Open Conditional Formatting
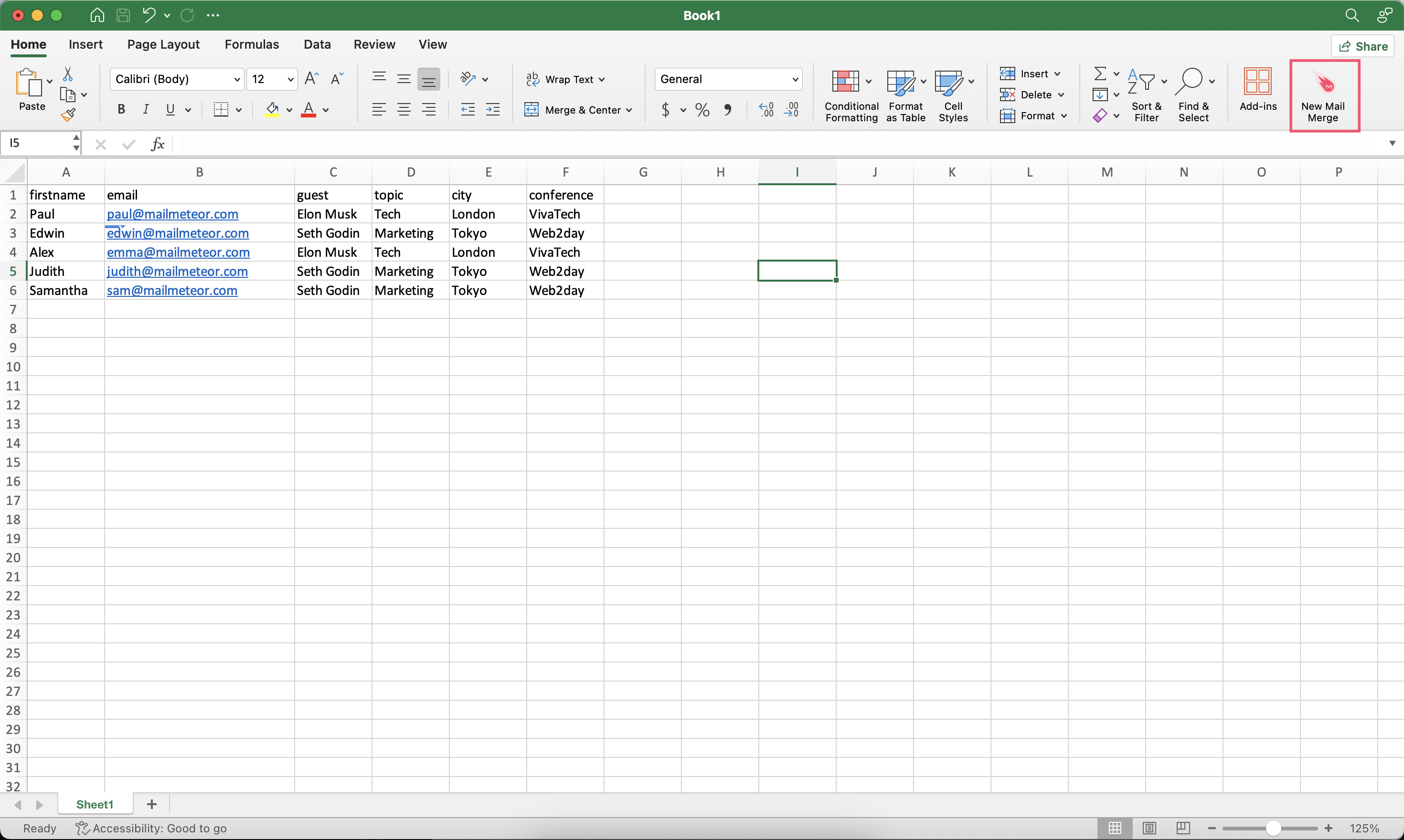Screen dimensions: 1404x840 851,95
